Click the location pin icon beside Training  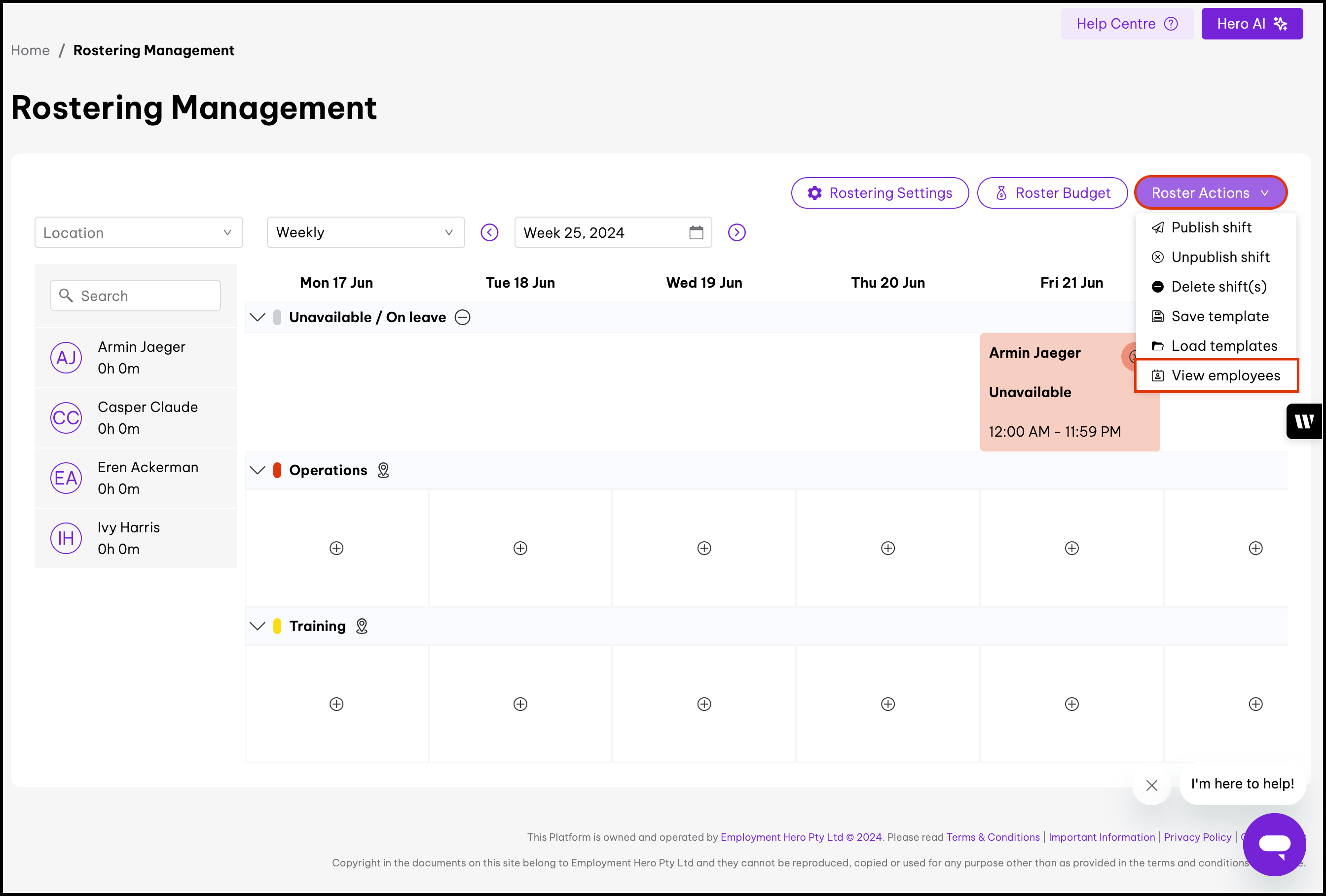point(362,626)
